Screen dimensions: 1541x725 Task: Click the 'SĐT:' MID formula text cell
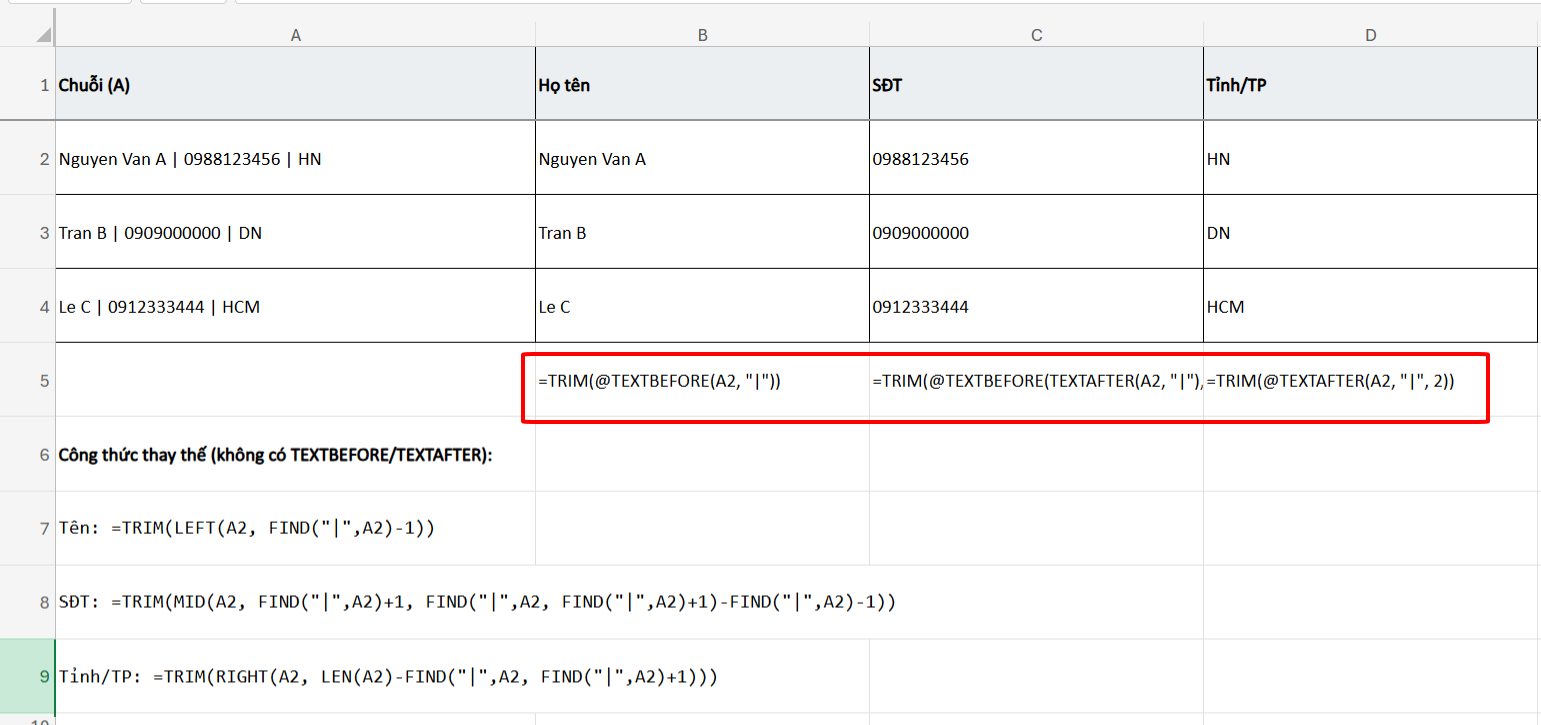point(295,603)
